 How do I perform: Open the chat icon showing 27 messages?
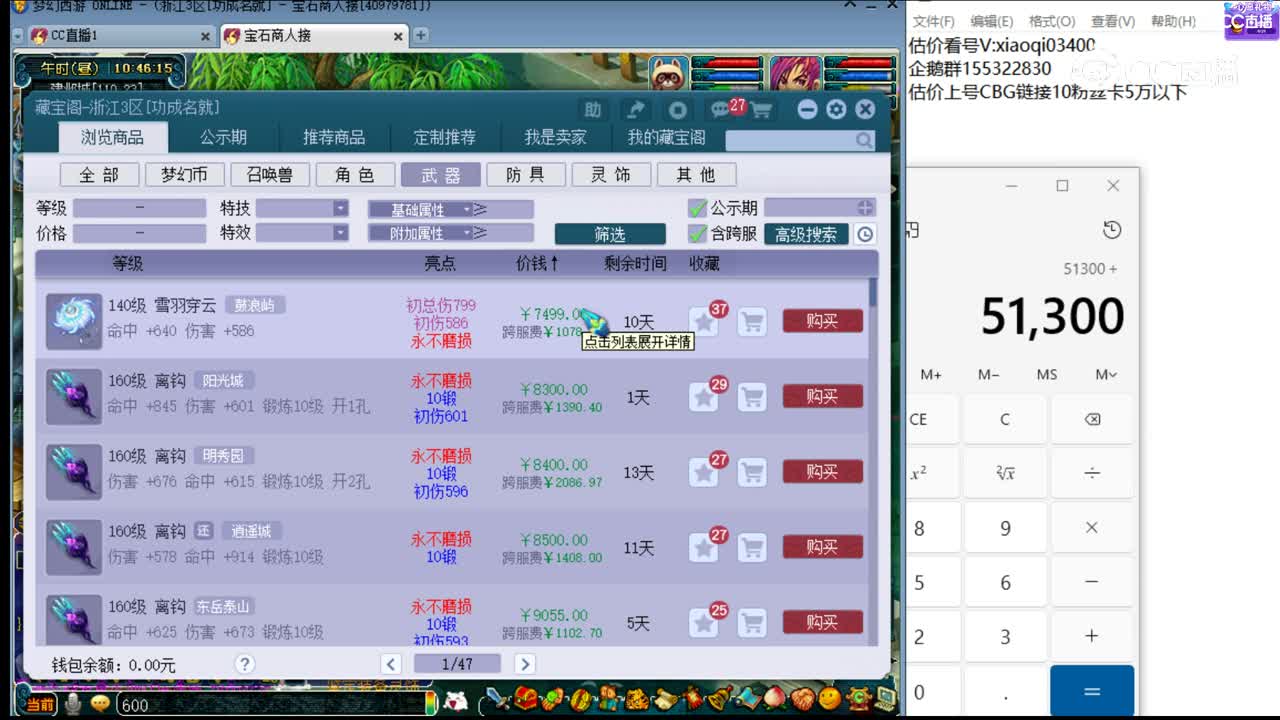point(718,110)
